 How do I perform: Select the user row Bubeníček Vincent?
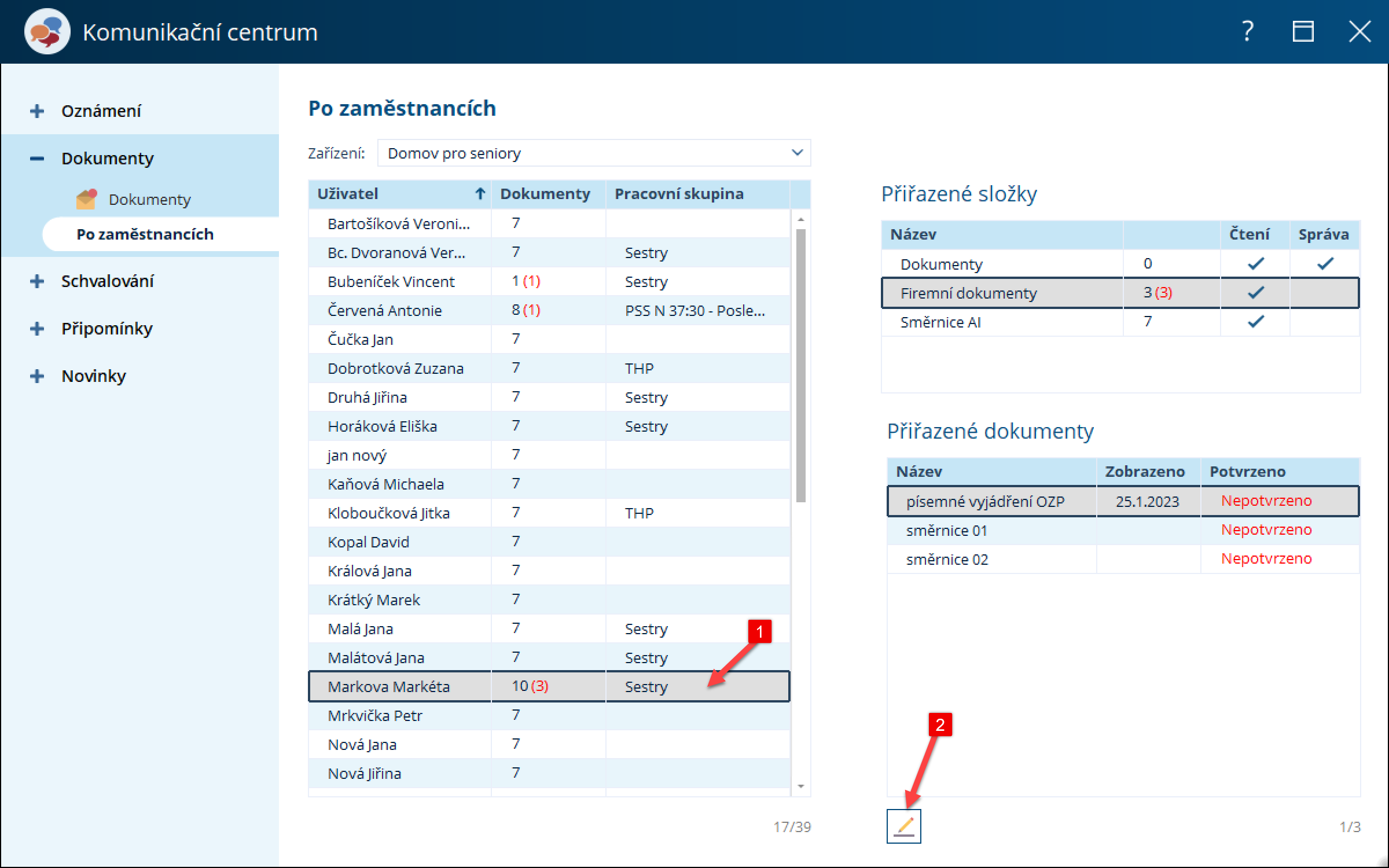pos(391,282)
